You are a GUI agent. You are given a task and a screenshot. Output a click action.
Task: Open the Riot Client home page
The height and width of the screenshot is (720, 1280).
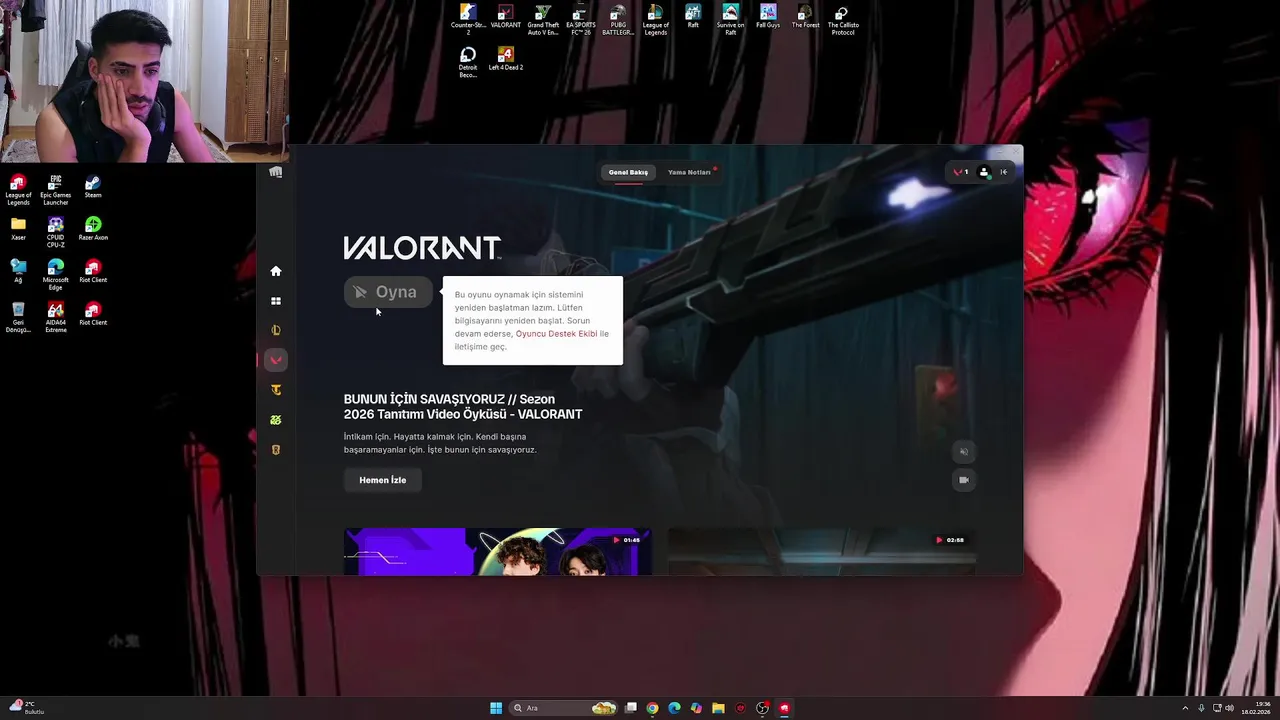[276, 271]
